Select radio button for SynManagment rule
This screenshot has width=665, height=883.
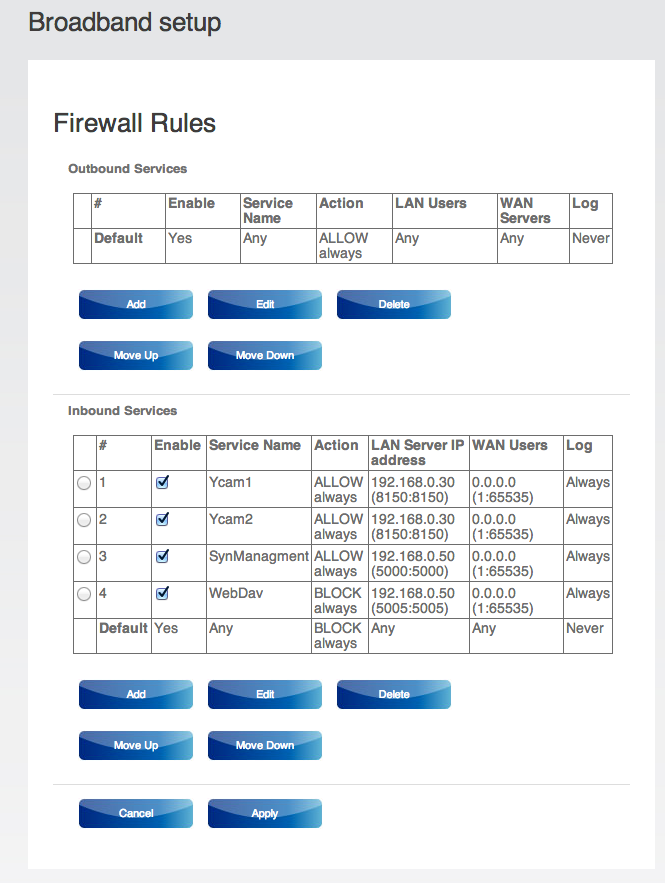tap(84, 557)
